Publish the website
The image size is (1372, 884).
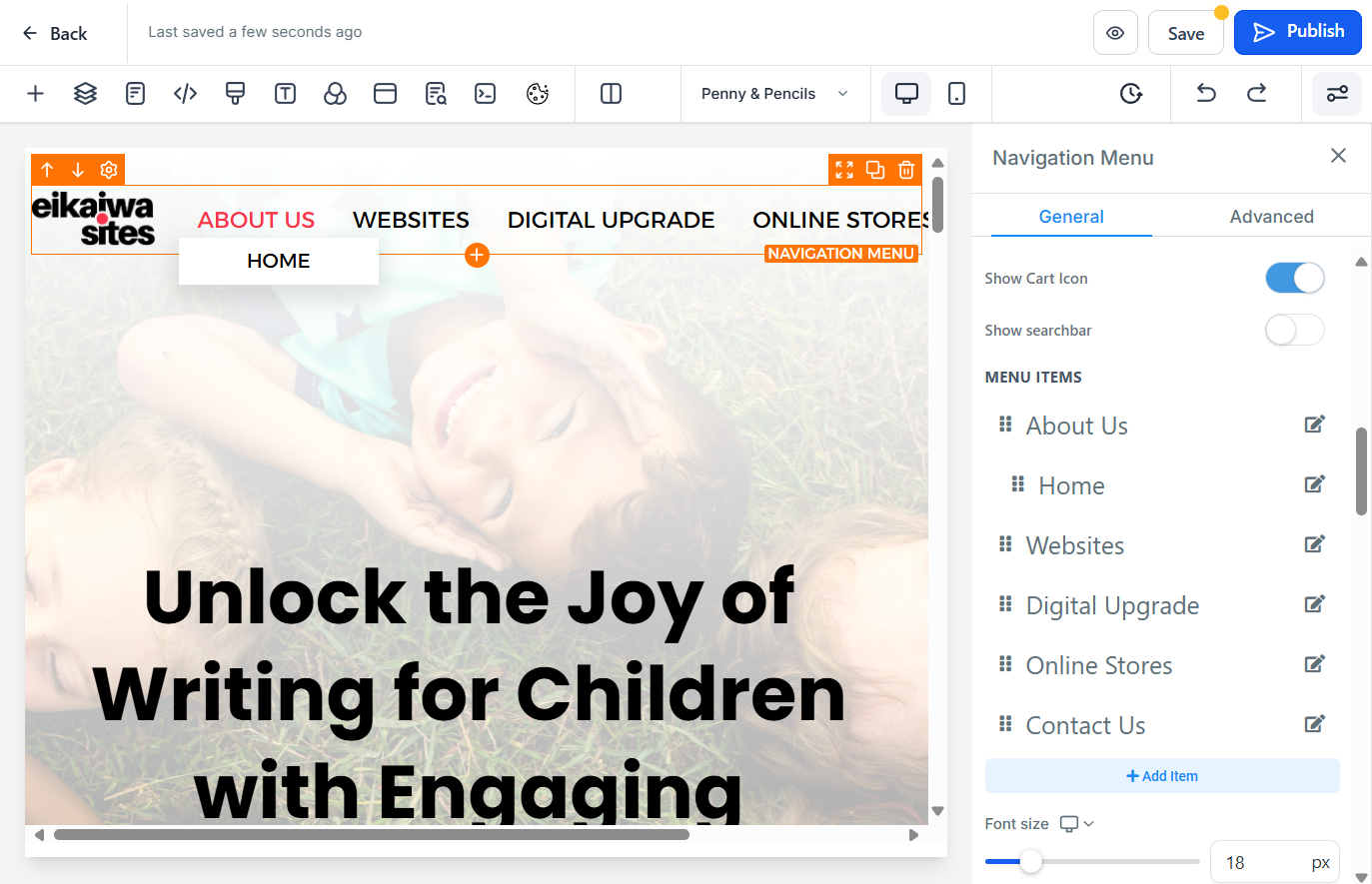(1298, 32)
